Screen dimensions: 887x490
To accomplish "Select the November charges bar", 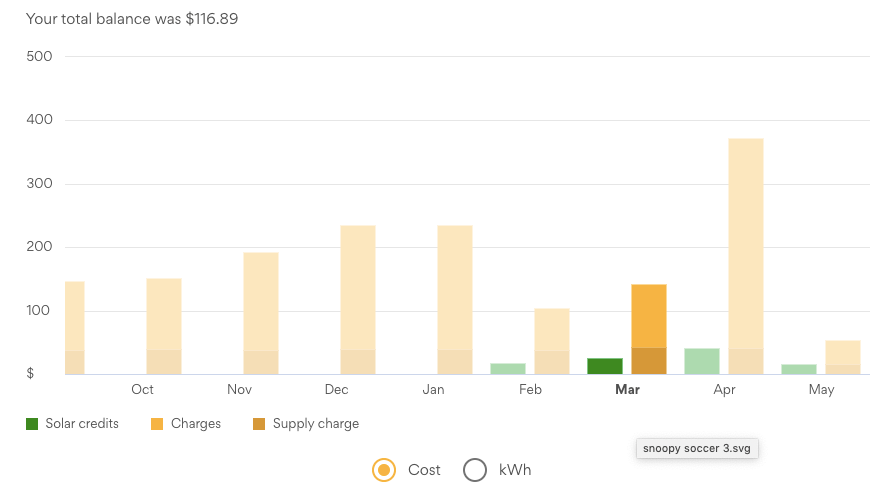I will point(261,300).
